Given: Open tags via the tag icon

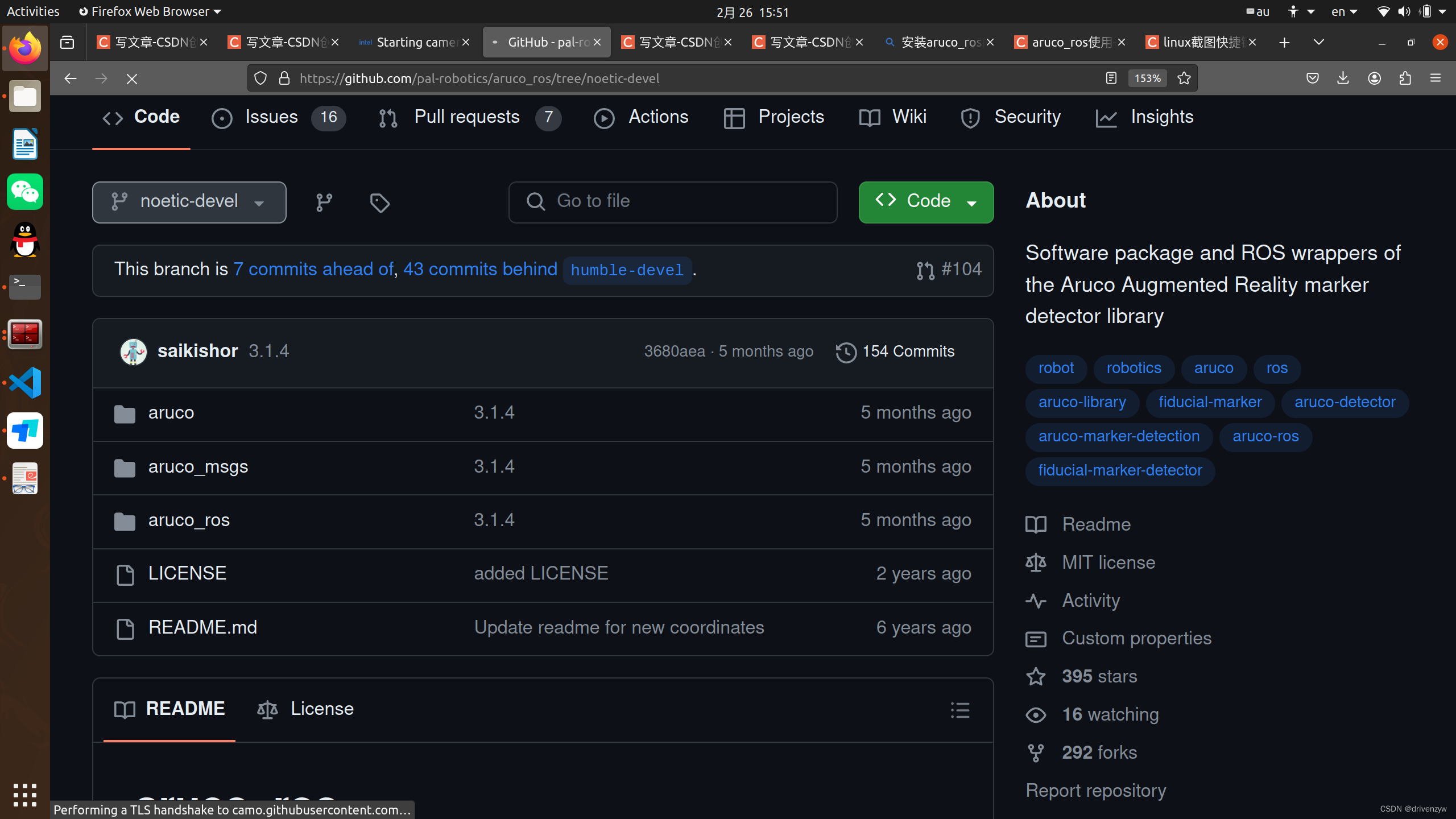Looking at the screenshot, I should pyautogui.click(x=379, y=202).
